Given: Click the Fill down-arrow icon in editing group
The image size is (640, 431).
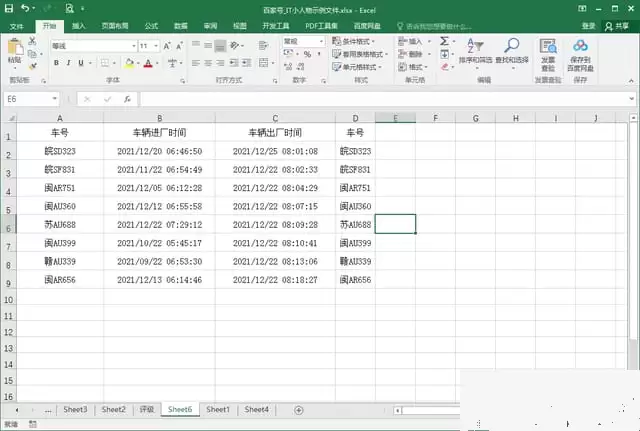Looking at the screenshot, I should coord(445,54).
